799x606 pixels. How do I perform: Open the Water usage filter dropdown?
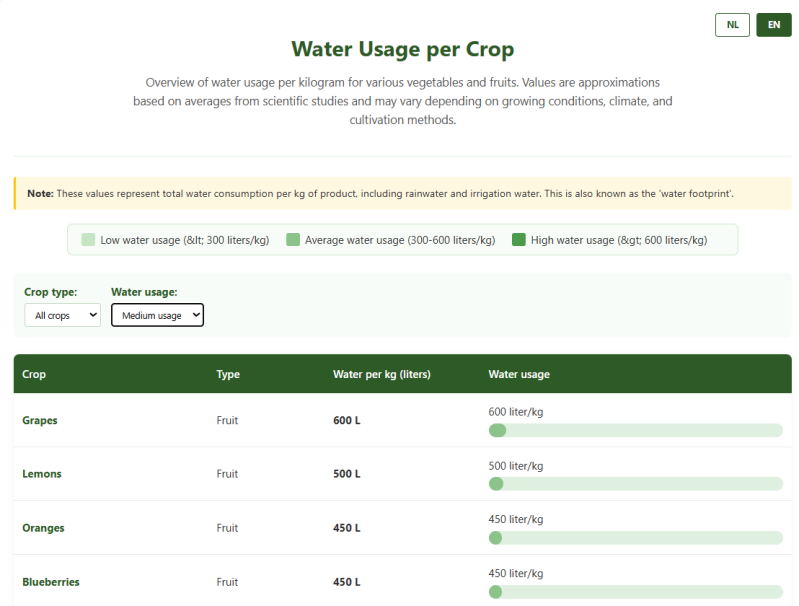pos(157,315)
